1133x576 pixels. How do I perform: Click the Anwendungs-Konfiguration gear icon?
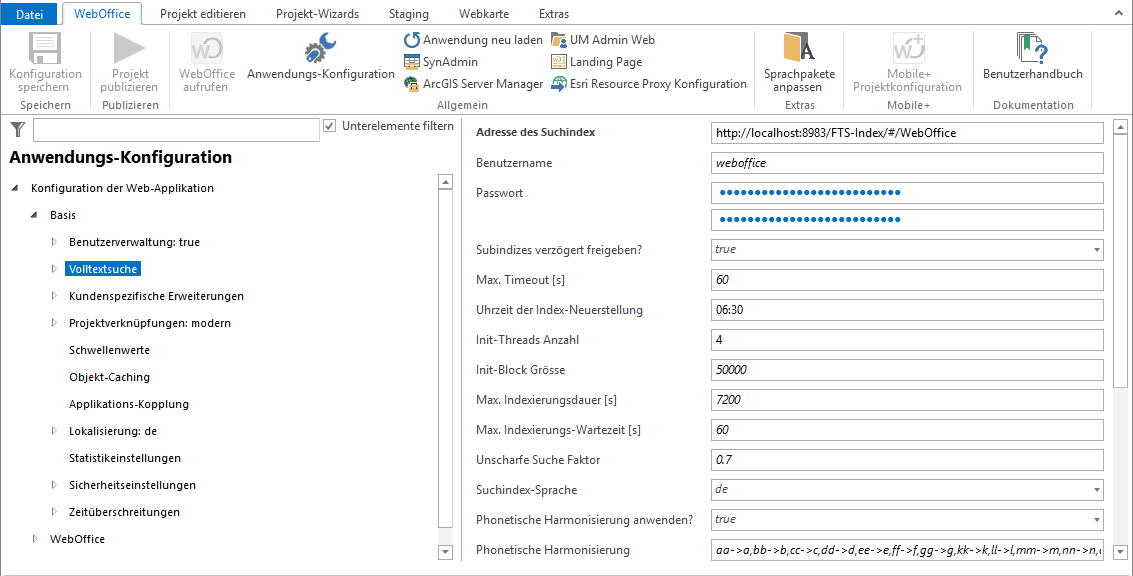tap(320, 49)
